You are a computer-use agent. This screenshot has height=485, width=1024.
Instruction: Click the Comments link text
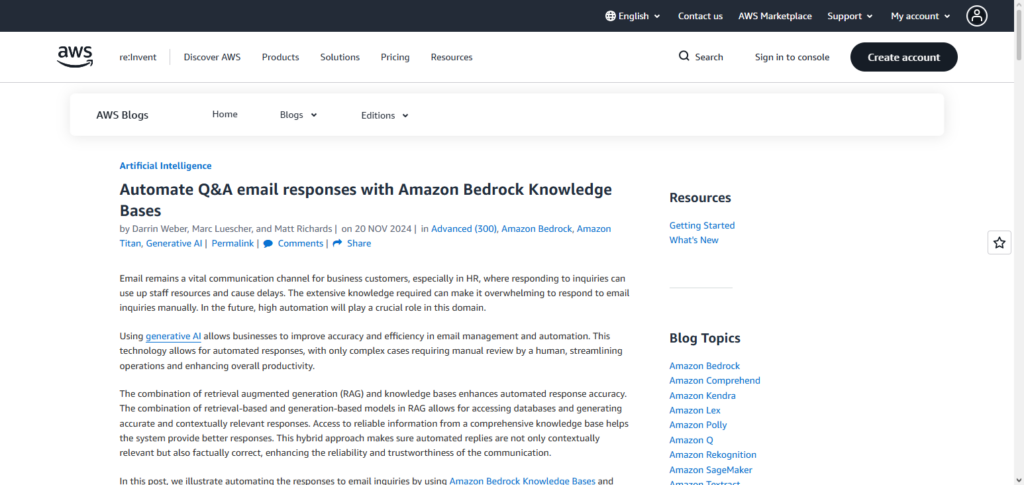tap(300, 243)
